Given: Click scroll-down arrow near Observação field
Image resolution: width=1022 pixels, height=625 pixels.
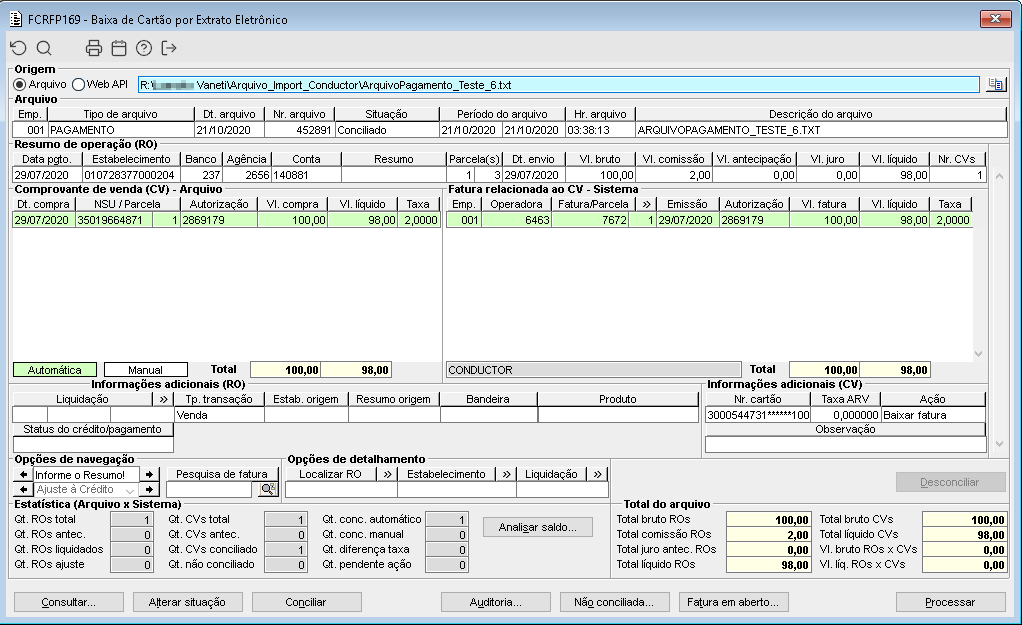Looking at the screenshot, I should (x=999, y=444).
